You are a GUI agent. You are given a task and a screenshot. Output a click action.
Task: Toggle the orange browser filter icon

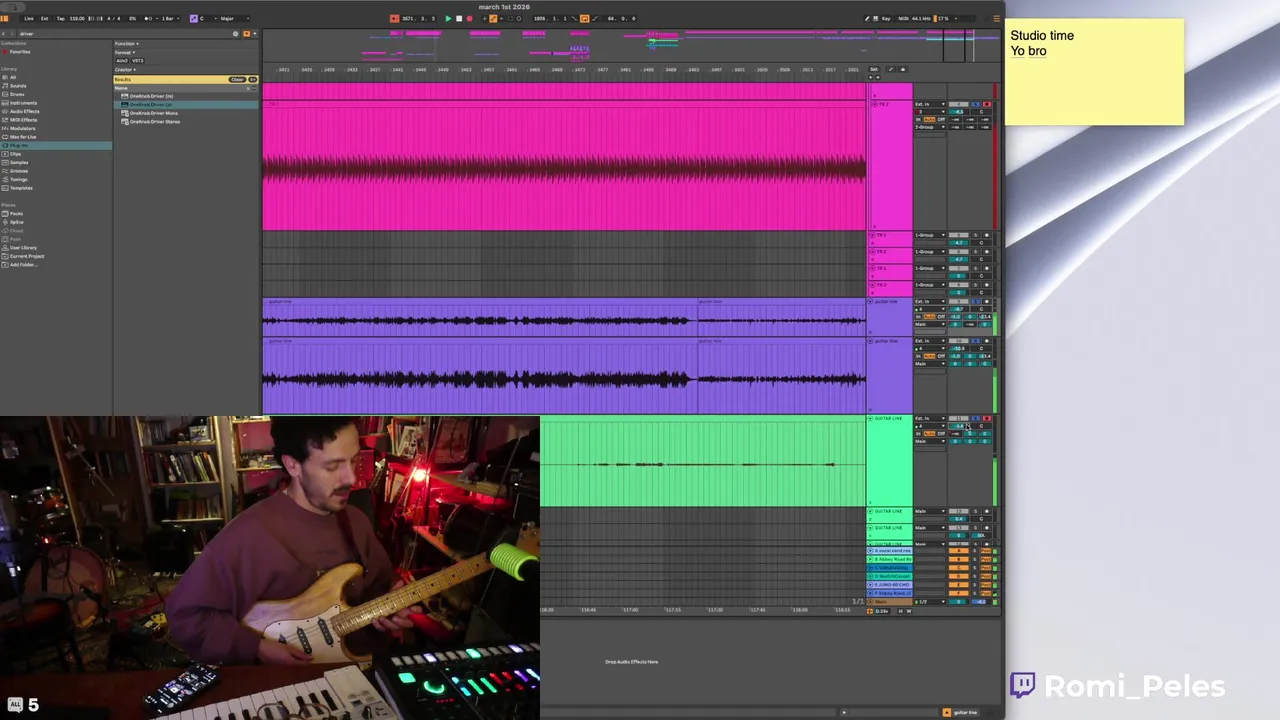point(246,34)
